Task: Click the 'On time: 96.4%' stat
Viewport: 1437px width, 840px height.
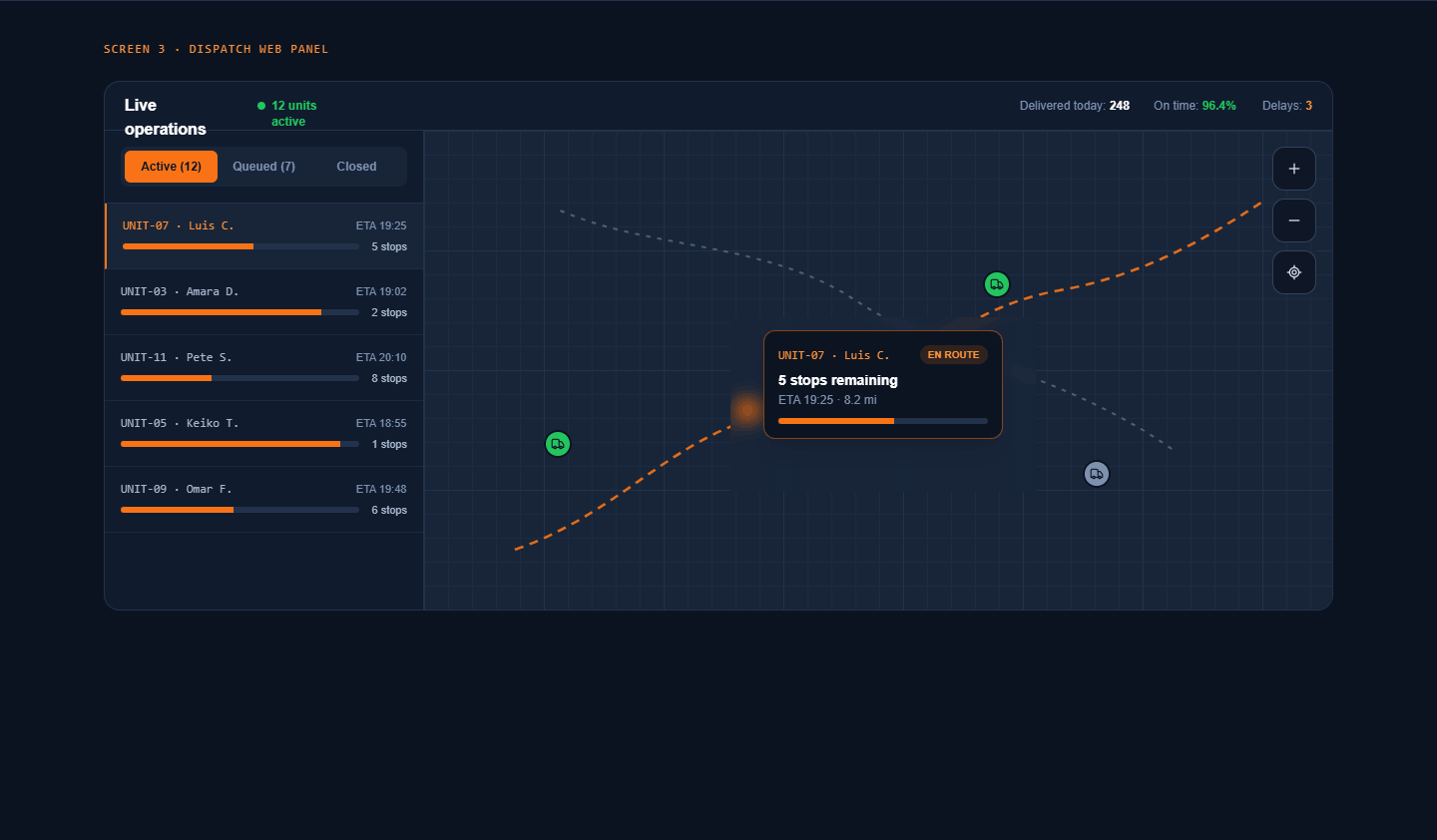Action: 1195,106
